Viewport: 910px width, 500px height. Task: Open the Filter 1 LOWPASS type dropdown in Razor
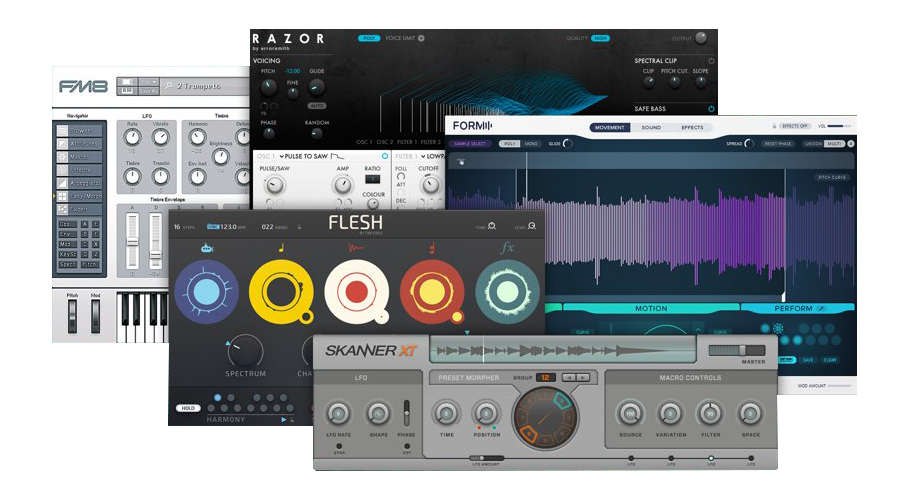432,156
